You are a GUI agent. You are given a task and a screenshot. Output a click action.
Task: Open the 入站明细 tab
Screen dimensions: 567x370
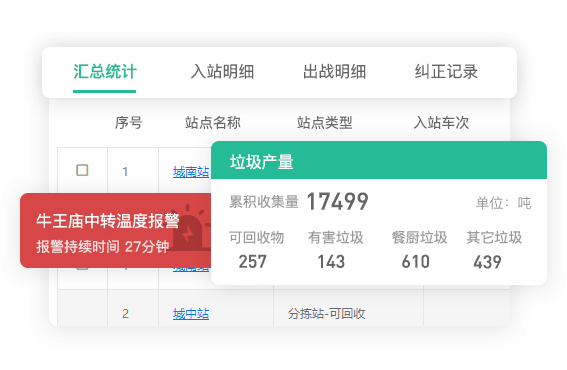[x=222, y=72]
